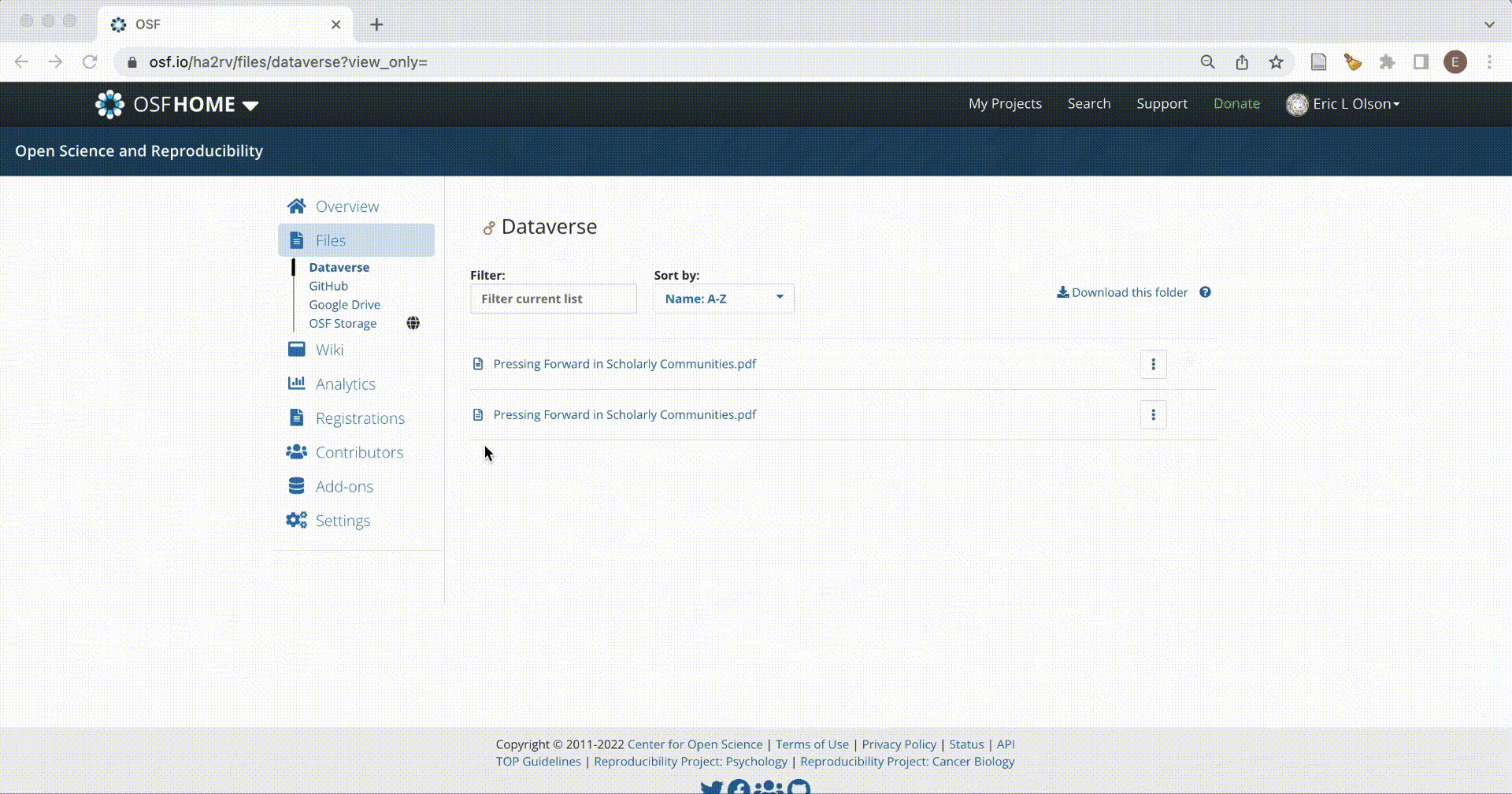This screenshot has height=794, width=1512.
Task: Click the Dataverse provider icon beside heading
Action: (x=488, y=228)
